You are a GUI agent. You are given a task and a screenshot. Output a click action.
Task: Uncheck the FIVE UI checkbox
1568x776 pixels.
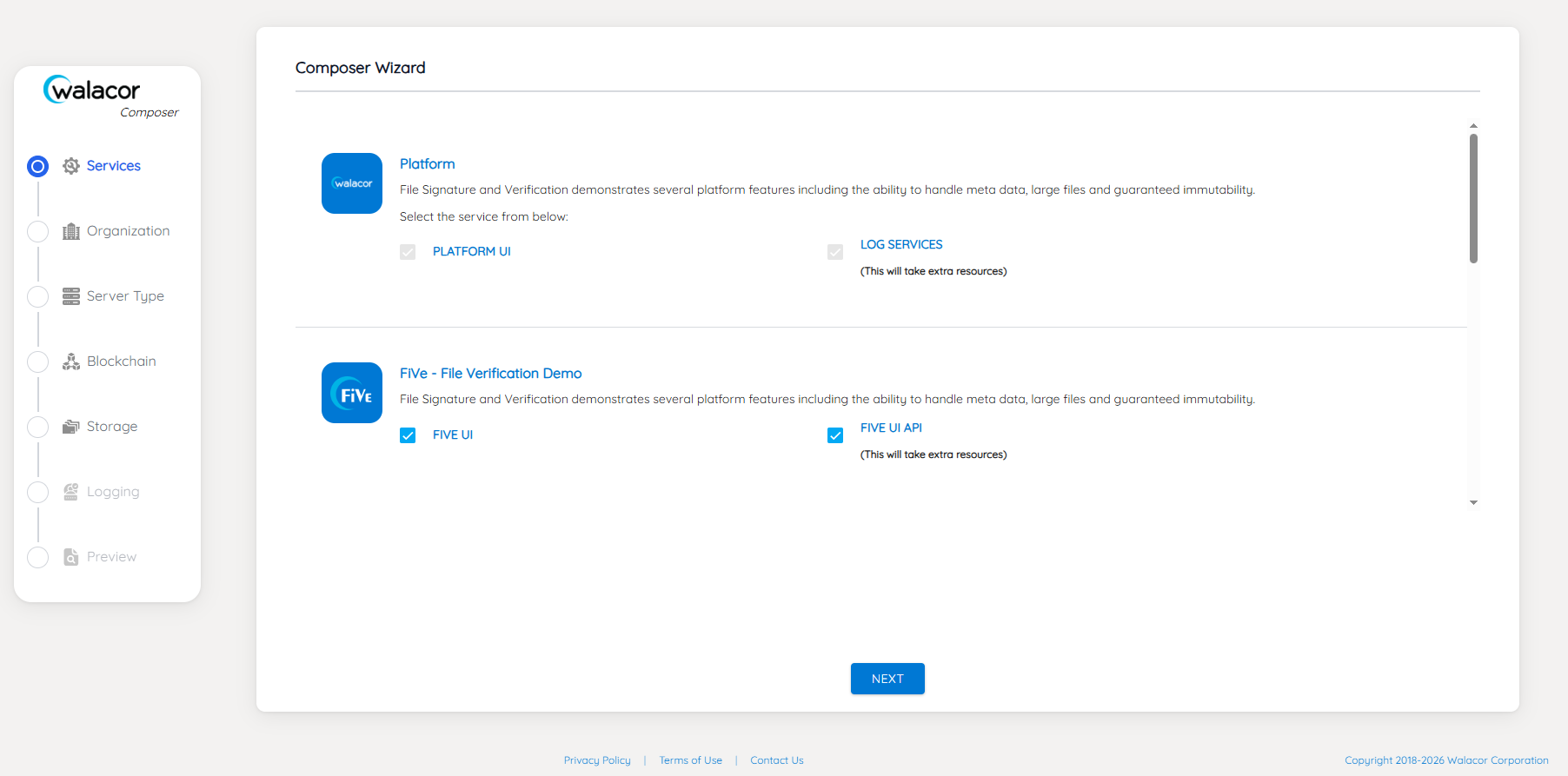click(408, 435)
